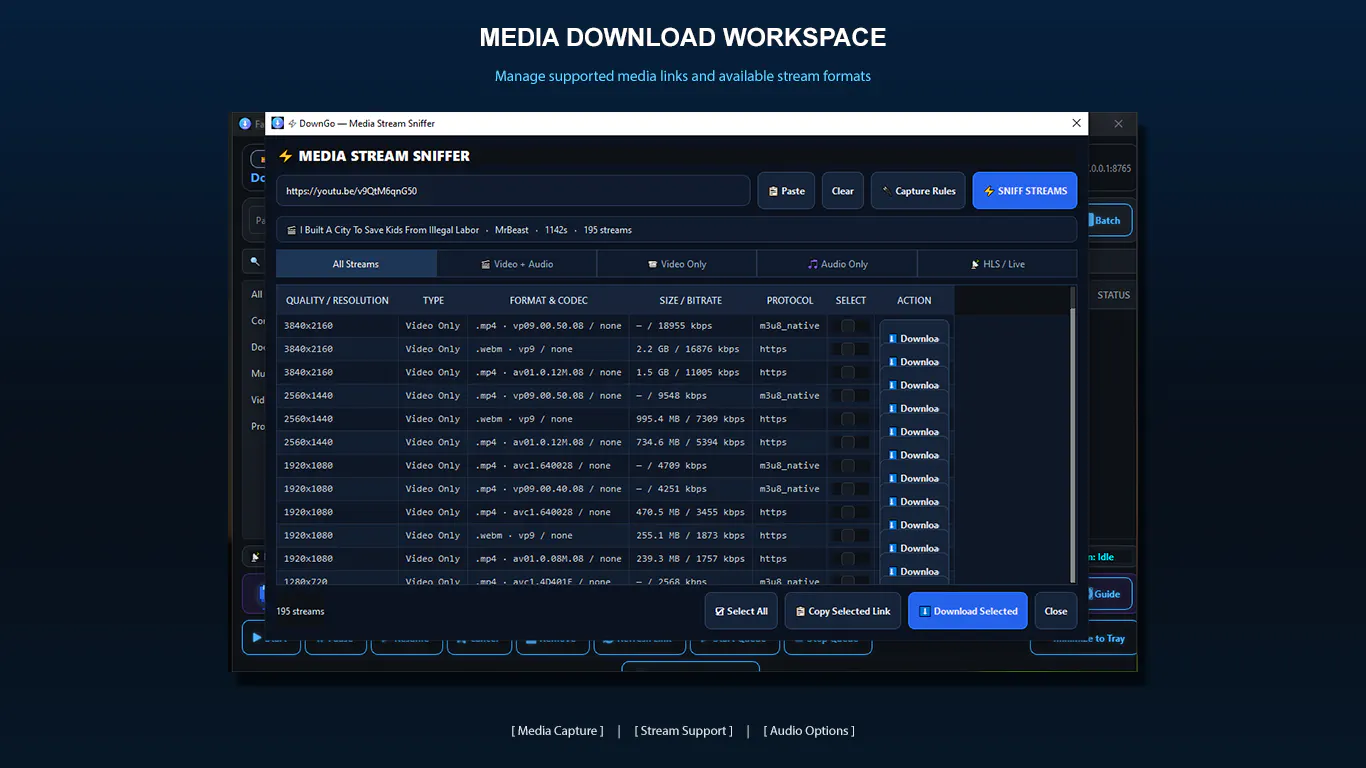
Task: Click Copy Selected Link
Action: point(842,611)
